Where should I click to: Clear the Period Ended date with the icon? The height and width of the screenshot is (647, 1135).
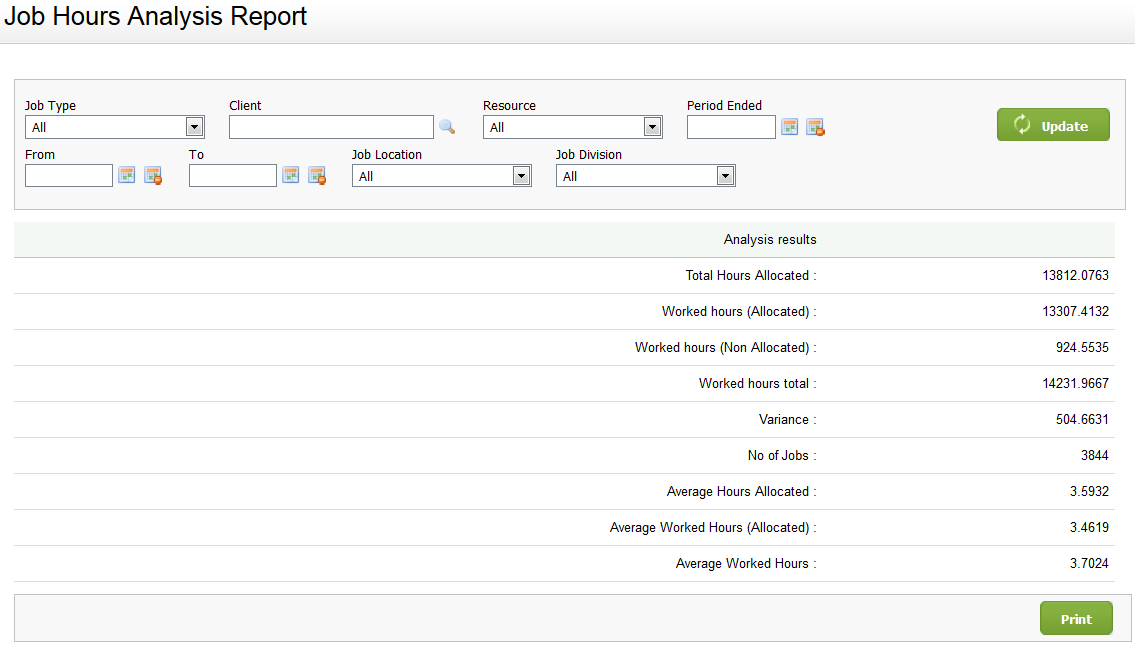coord(815,127)
